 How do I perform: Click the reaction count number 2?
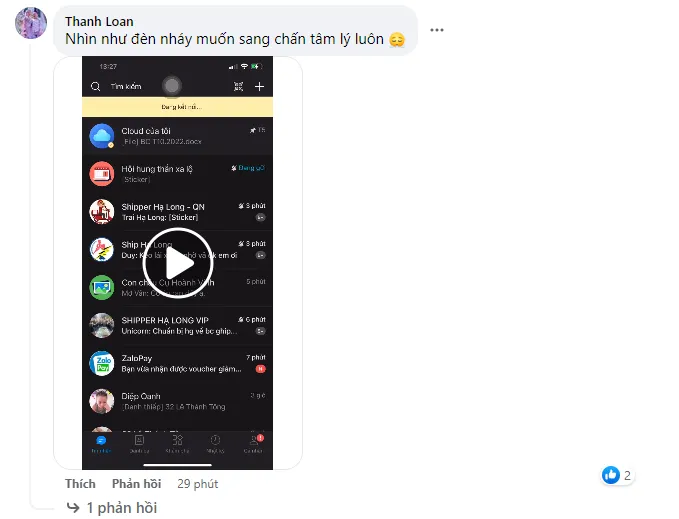pyautogui.click(x=627, y=476)
